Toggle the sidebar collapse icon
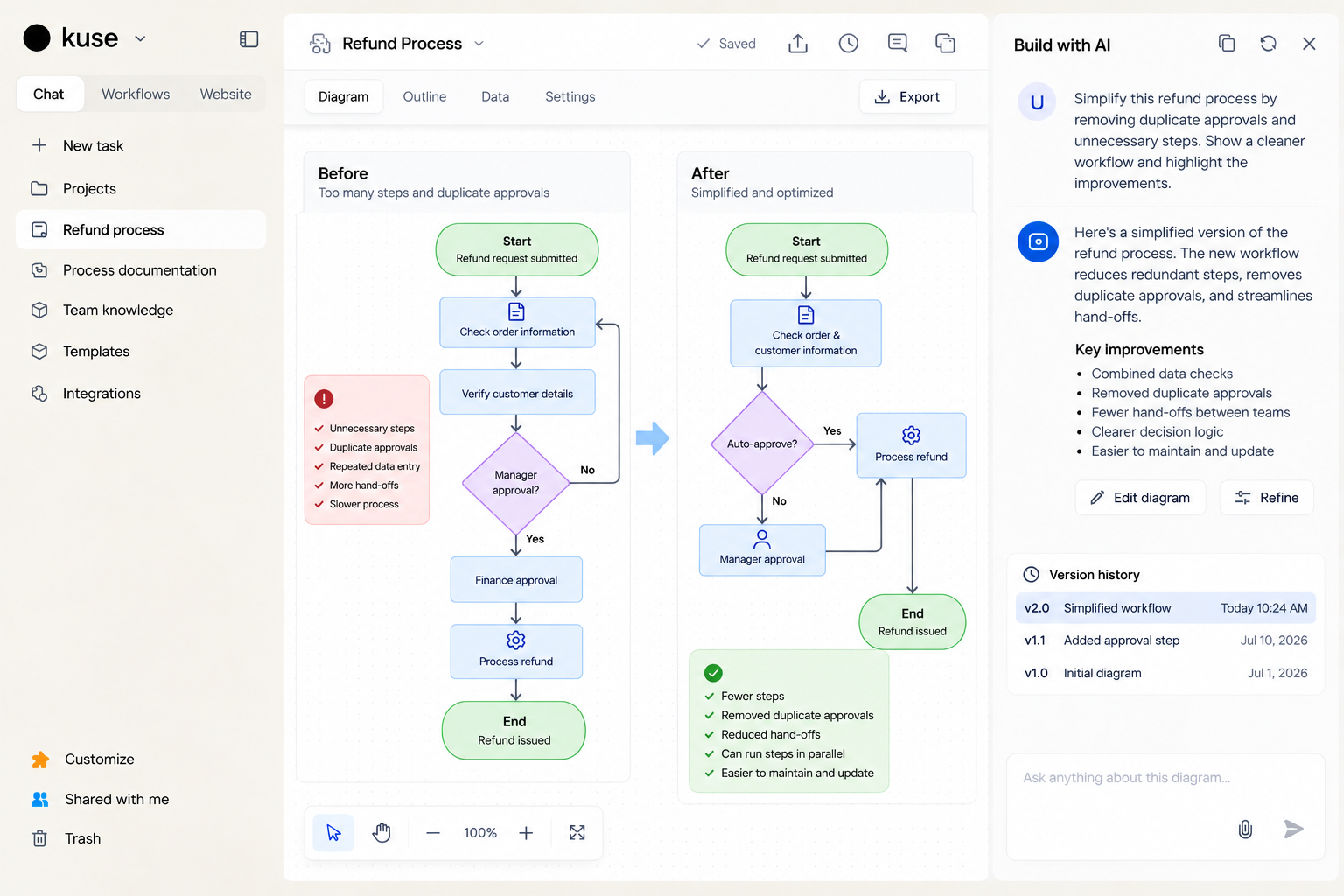The image size is (1344, 896). pos(248,39)
